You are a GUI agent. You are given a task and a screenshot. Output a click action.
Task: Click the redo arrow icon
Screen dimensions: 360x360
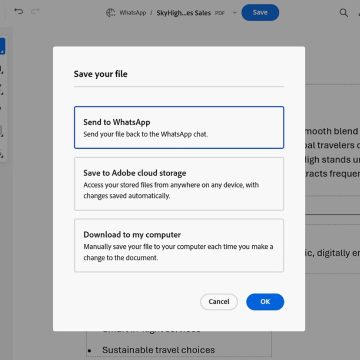[x=35, y=12]
